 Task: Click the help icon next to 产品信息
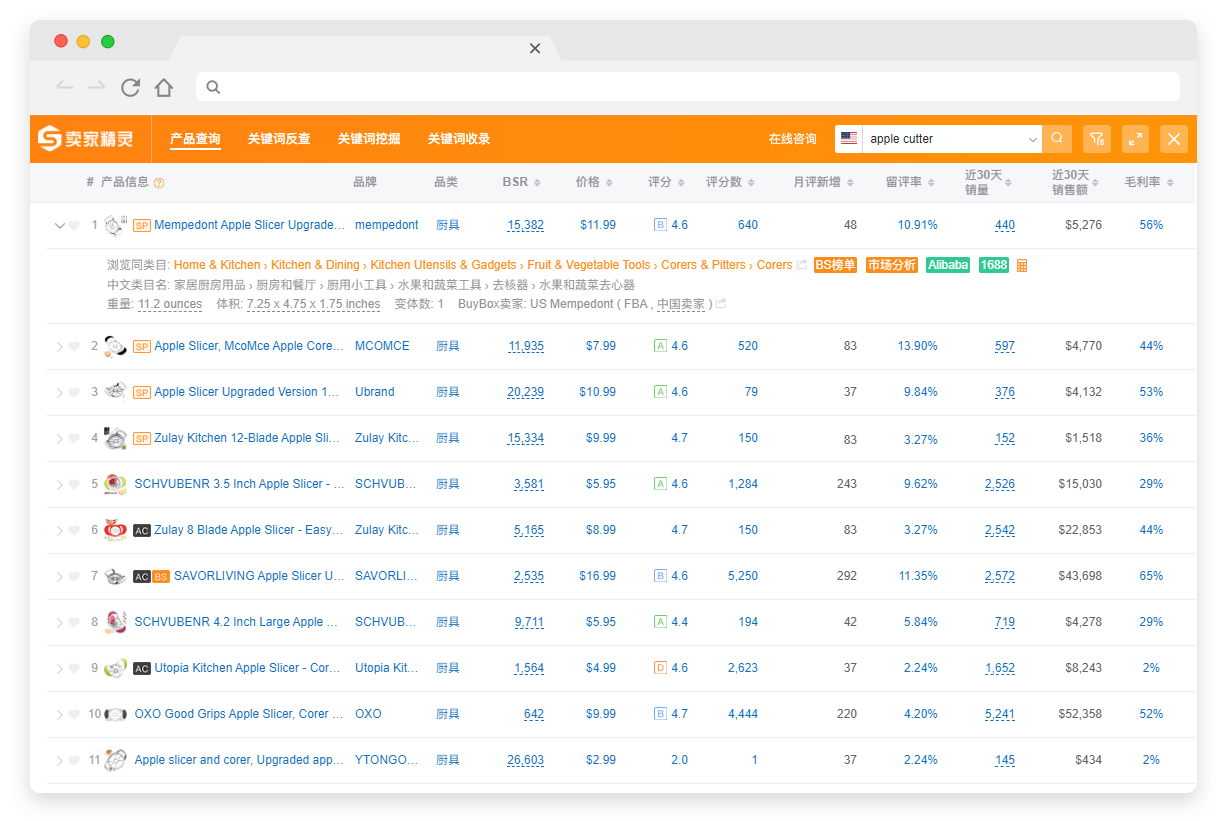pos(159,183)
